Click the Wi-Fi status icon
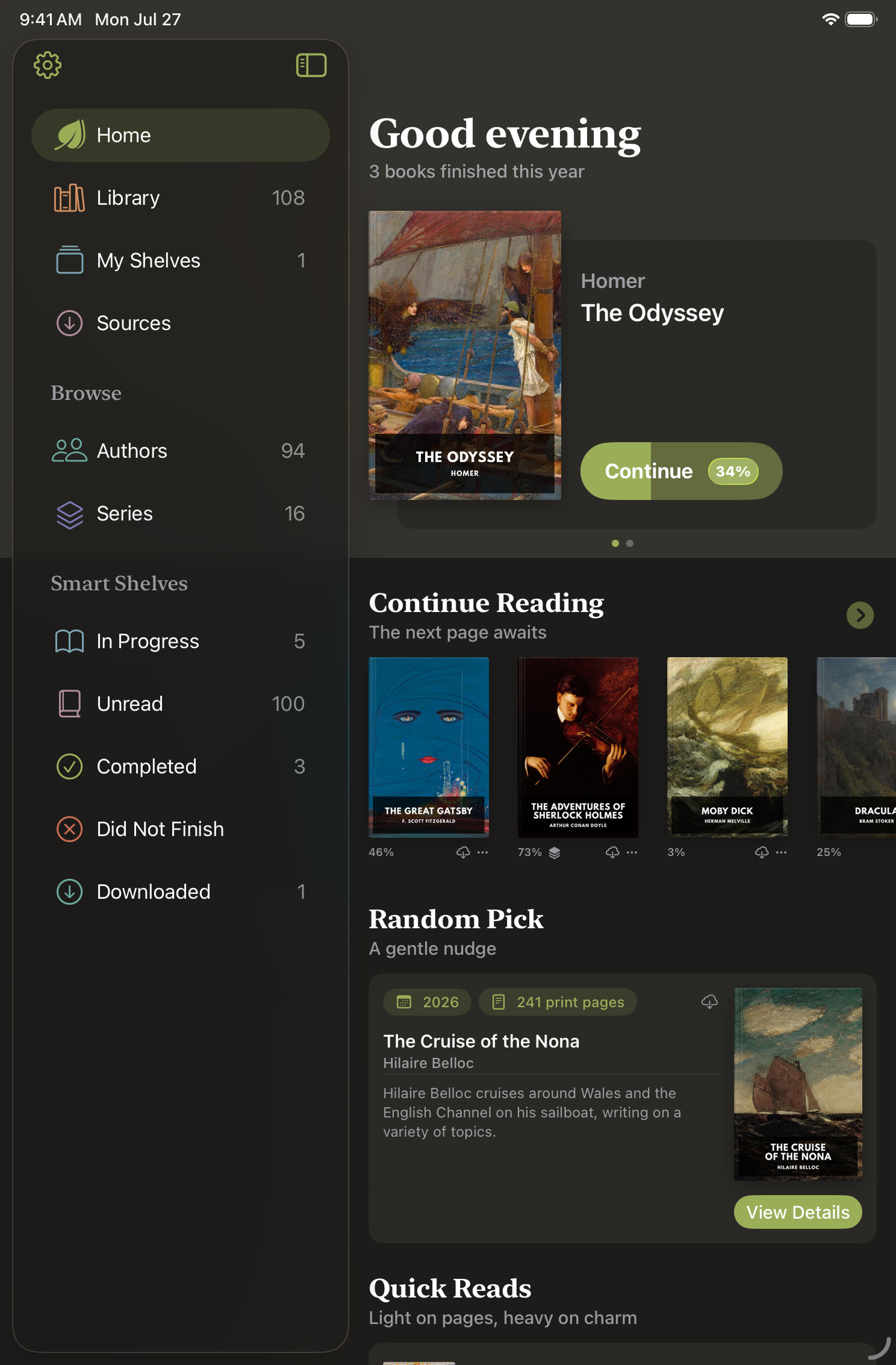The height and width of the screenshot is (1365, 896). [x=830, y=19]
